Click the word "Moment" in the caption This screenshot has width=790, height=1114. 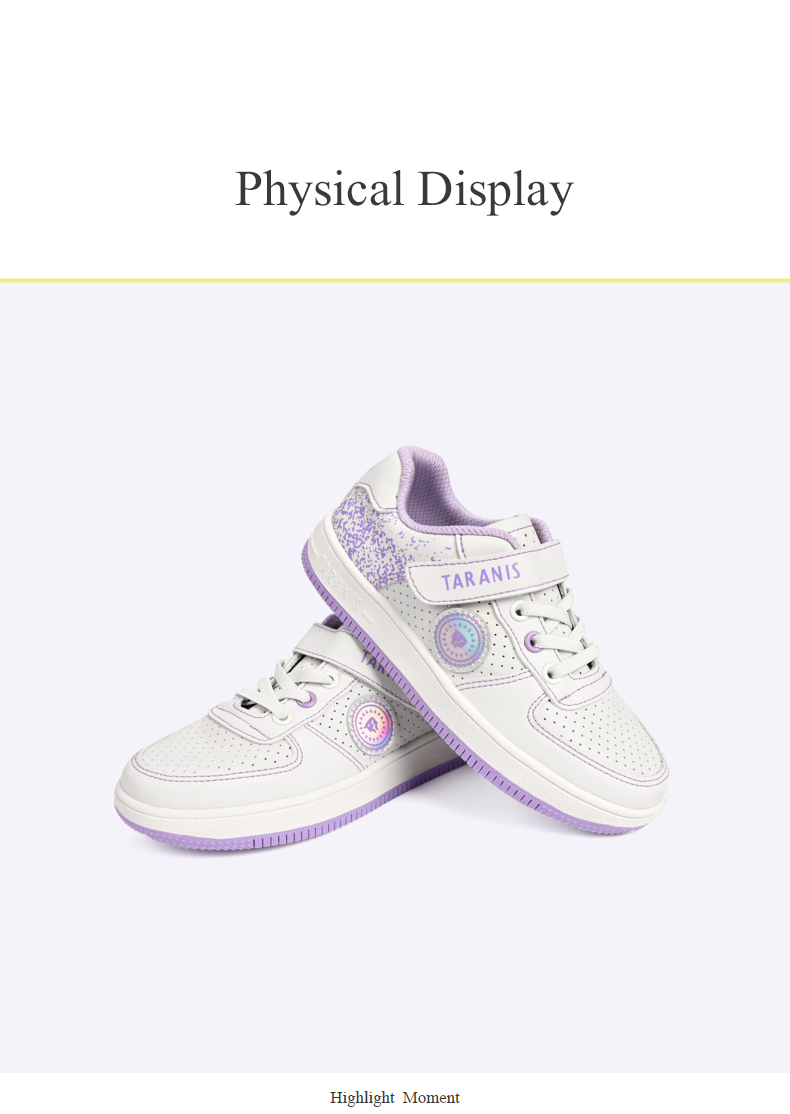pos(431,1098)
